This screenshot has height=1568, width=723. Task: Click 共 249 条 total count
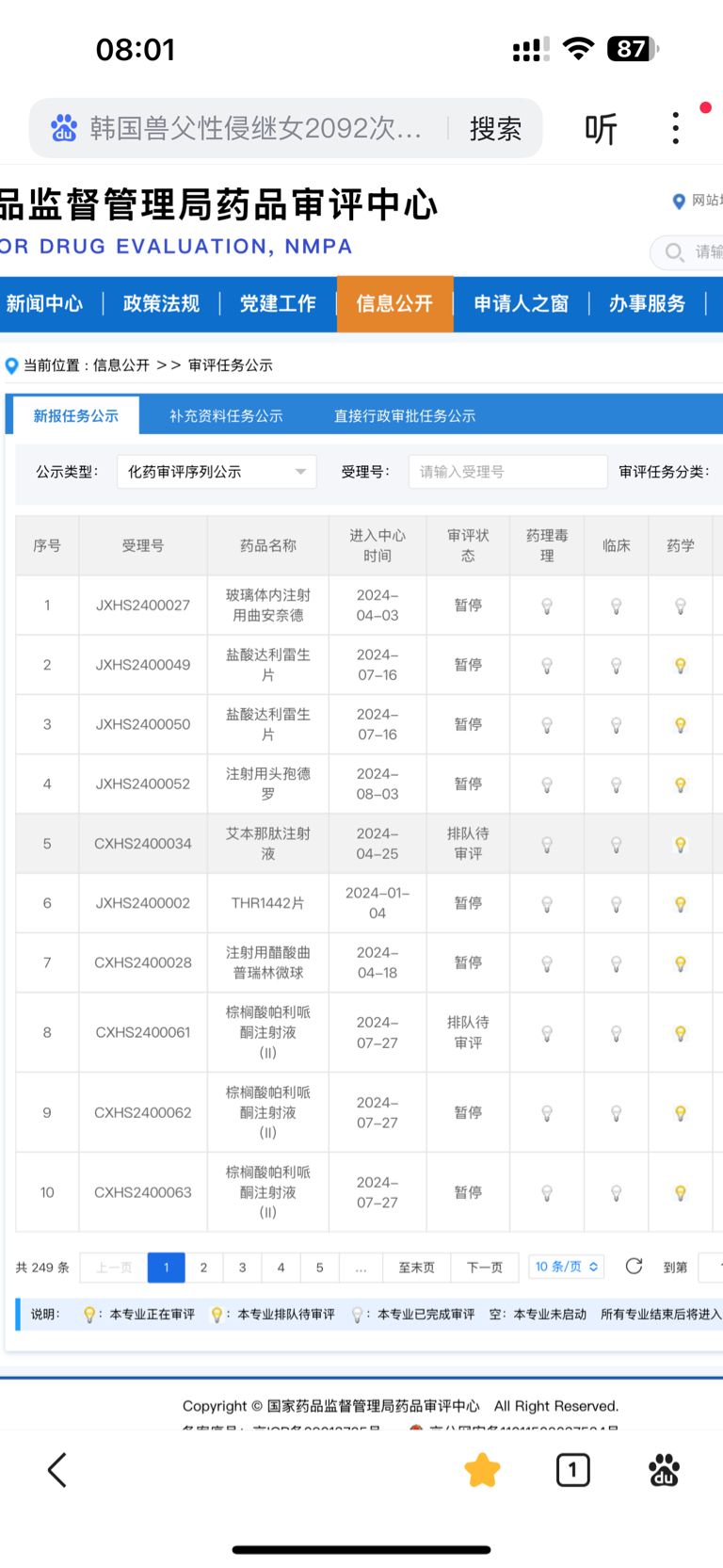(x=42, y=1268)
